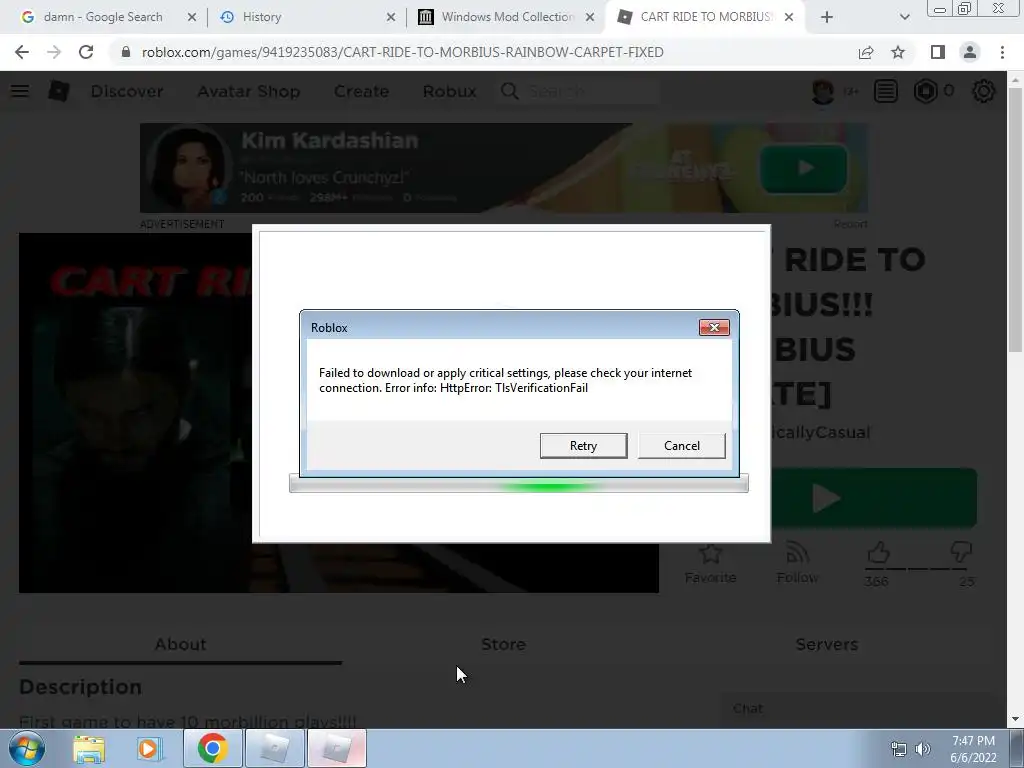The width and height of the screenshot is (1024, 768).
Task: Click the page vertical scrollbar thumb
Action: 1015,219
